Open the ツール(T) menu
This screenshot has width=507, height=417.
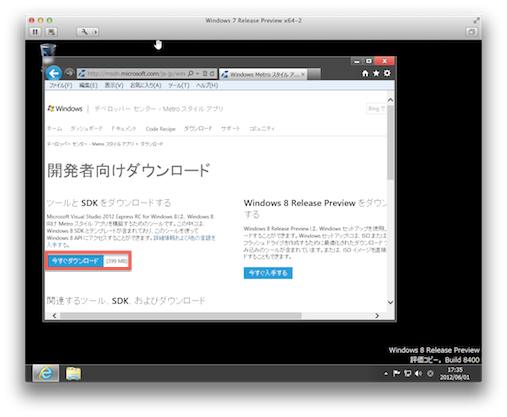point(179,85)
